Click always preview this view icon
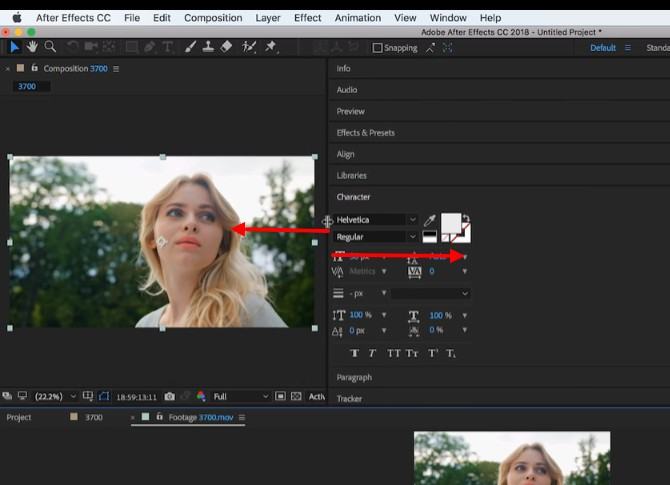The height and width of the screenshot is (485, 670). tap(7, 396)
